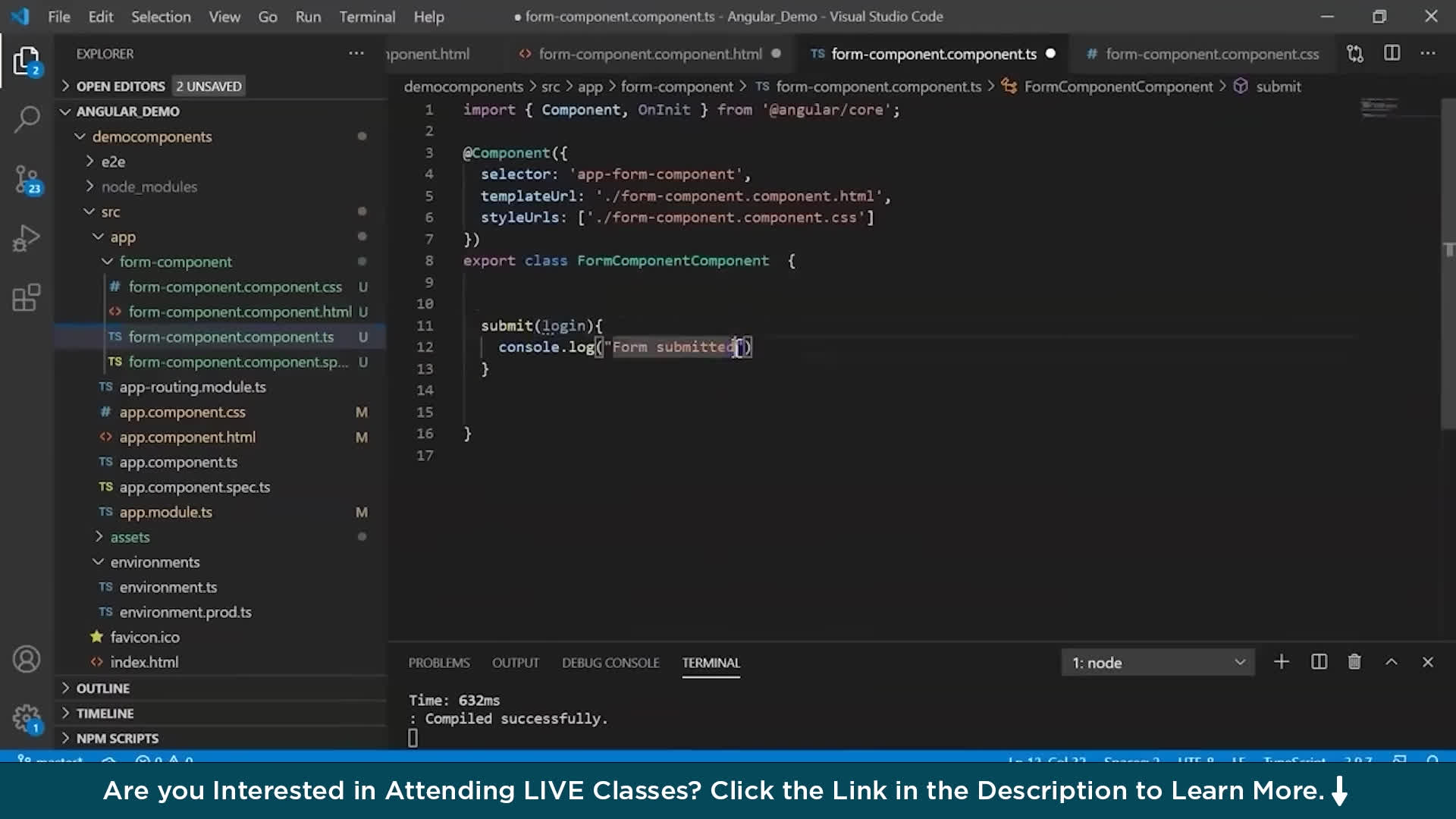Image resolution: width=1456 pixels, height=819 pixels.
Task: Add a new terminal with plus icon
Action: 1281,662
